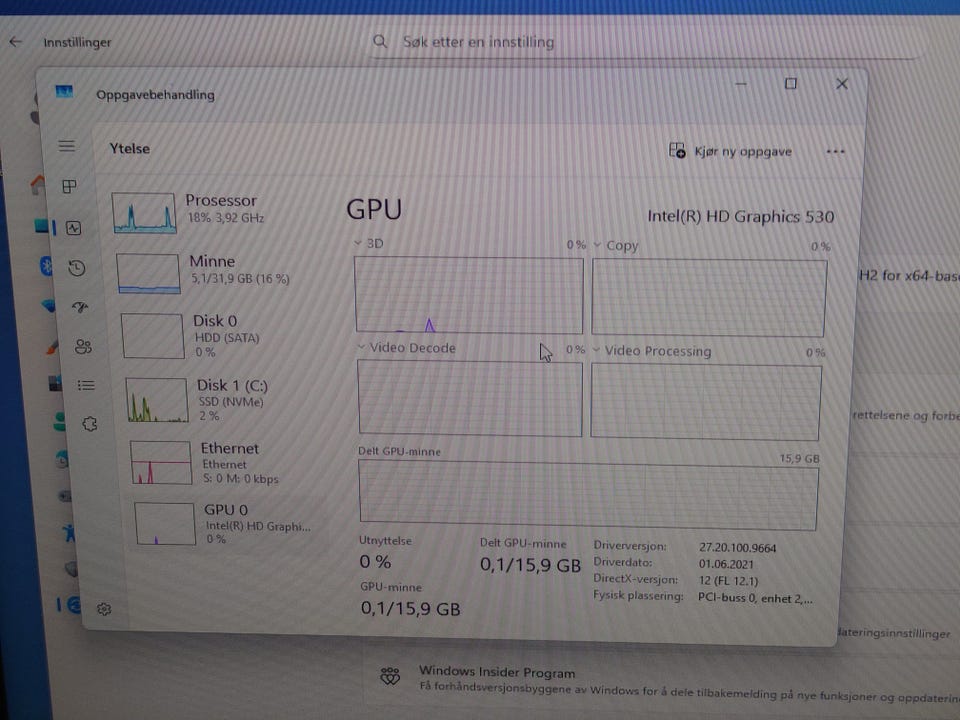Click search magnifier icon in Innstillinger

coord(380,42)
